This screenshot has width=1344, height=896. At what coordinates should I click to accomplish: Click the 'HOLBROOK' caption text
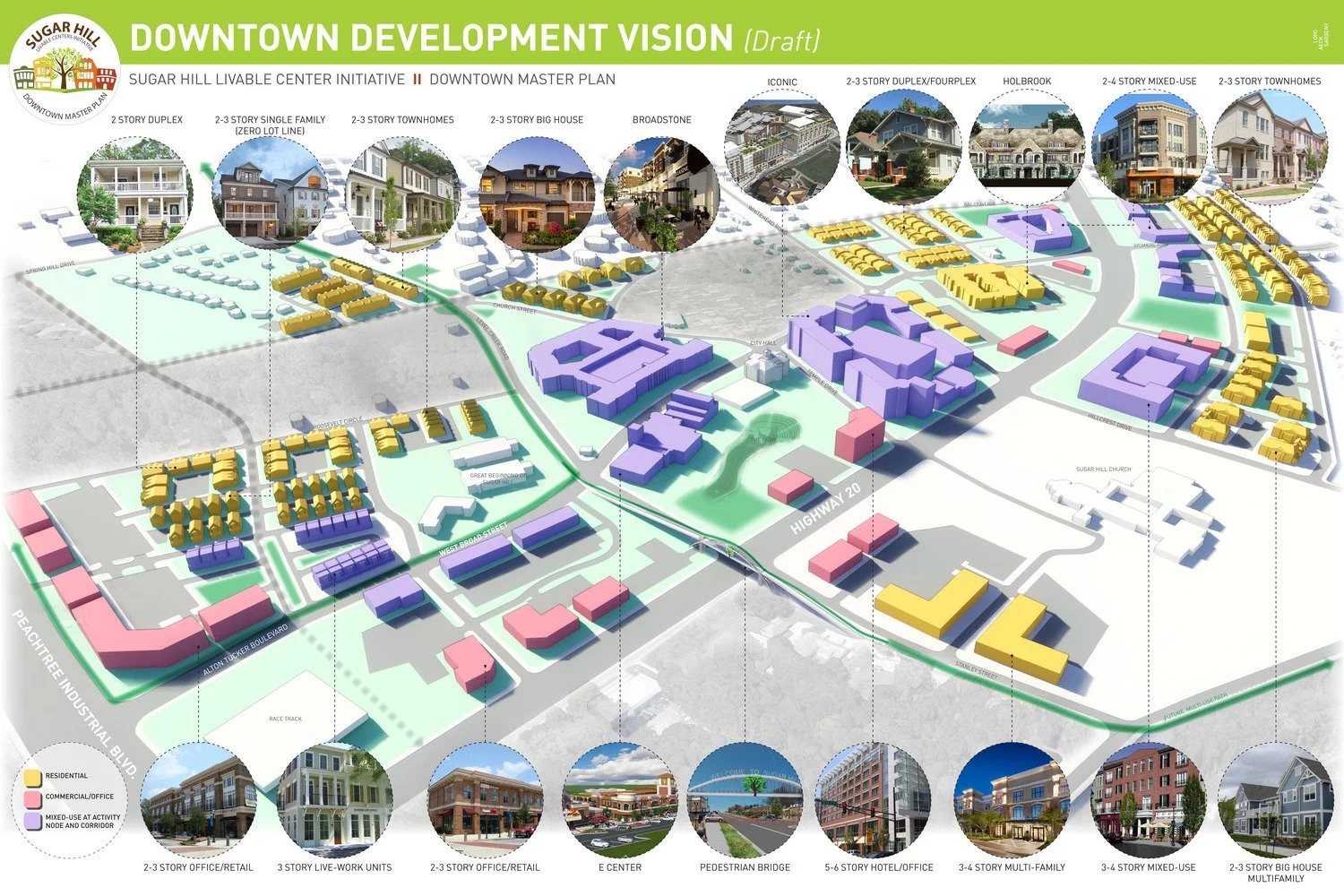pyautogui.click(x=1027, y=81)
